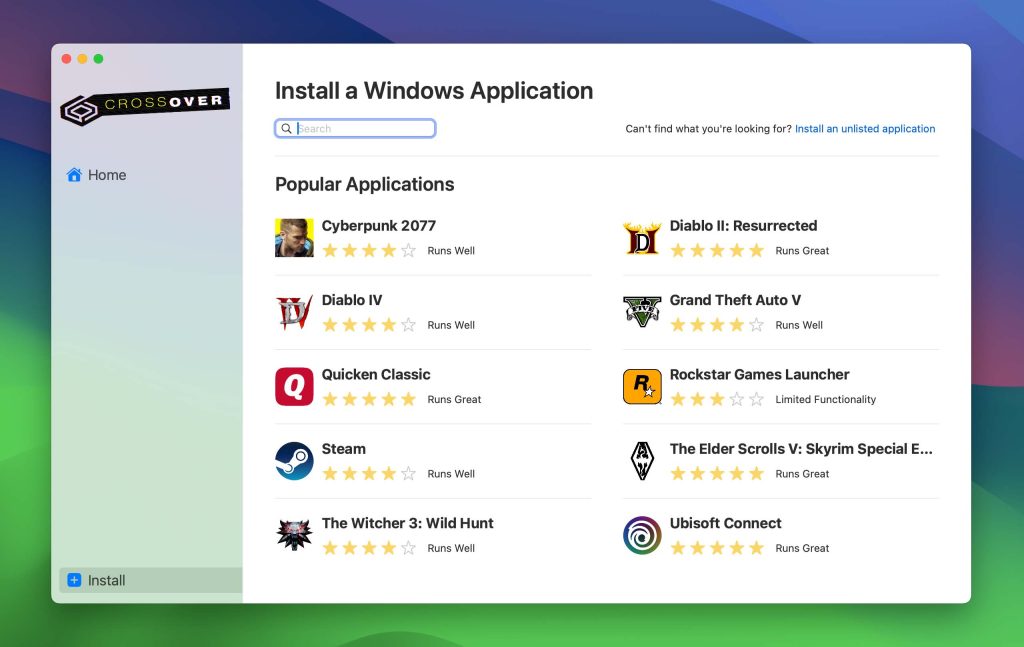Click the Skyrim Special Edition dragon icon

642,461
